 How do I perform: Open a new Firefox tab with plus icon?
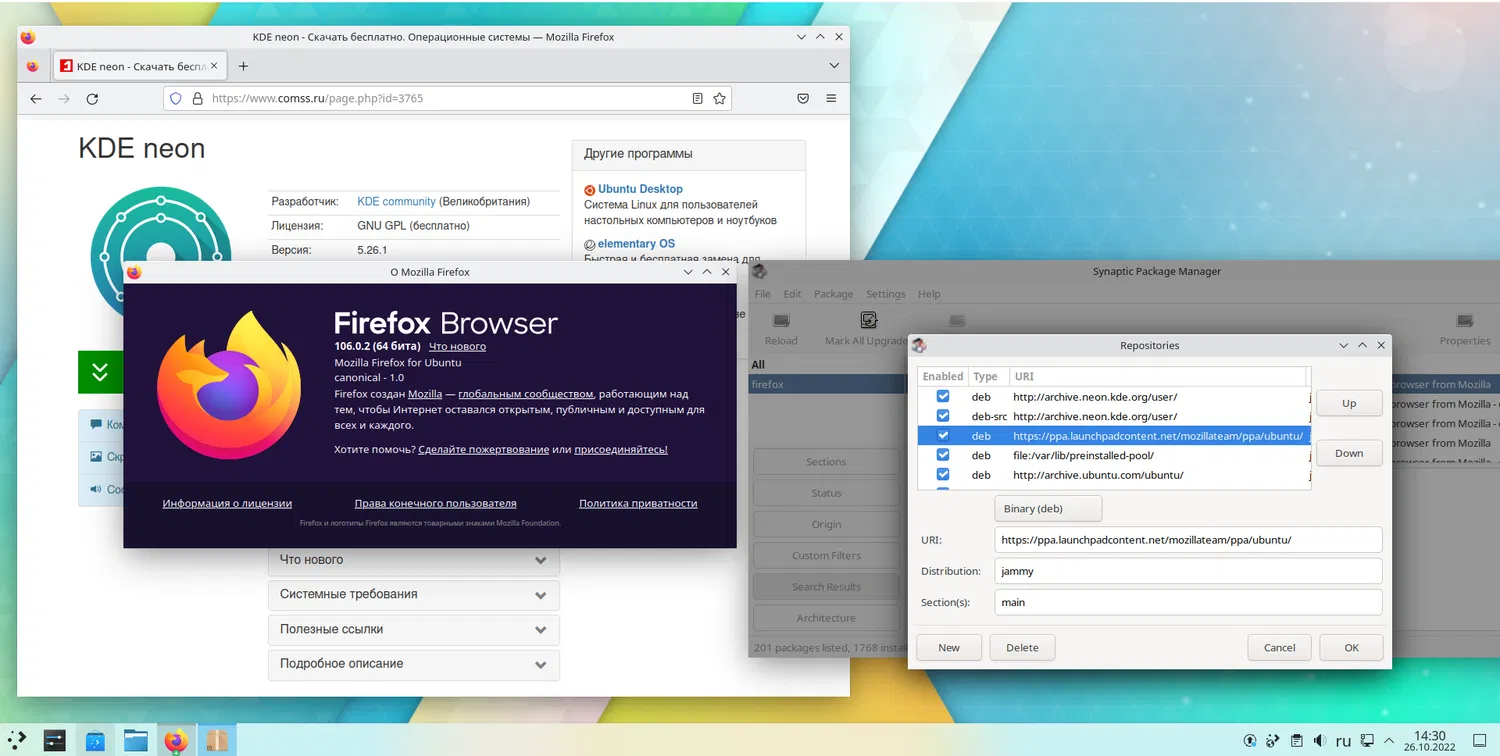[243, 66]
